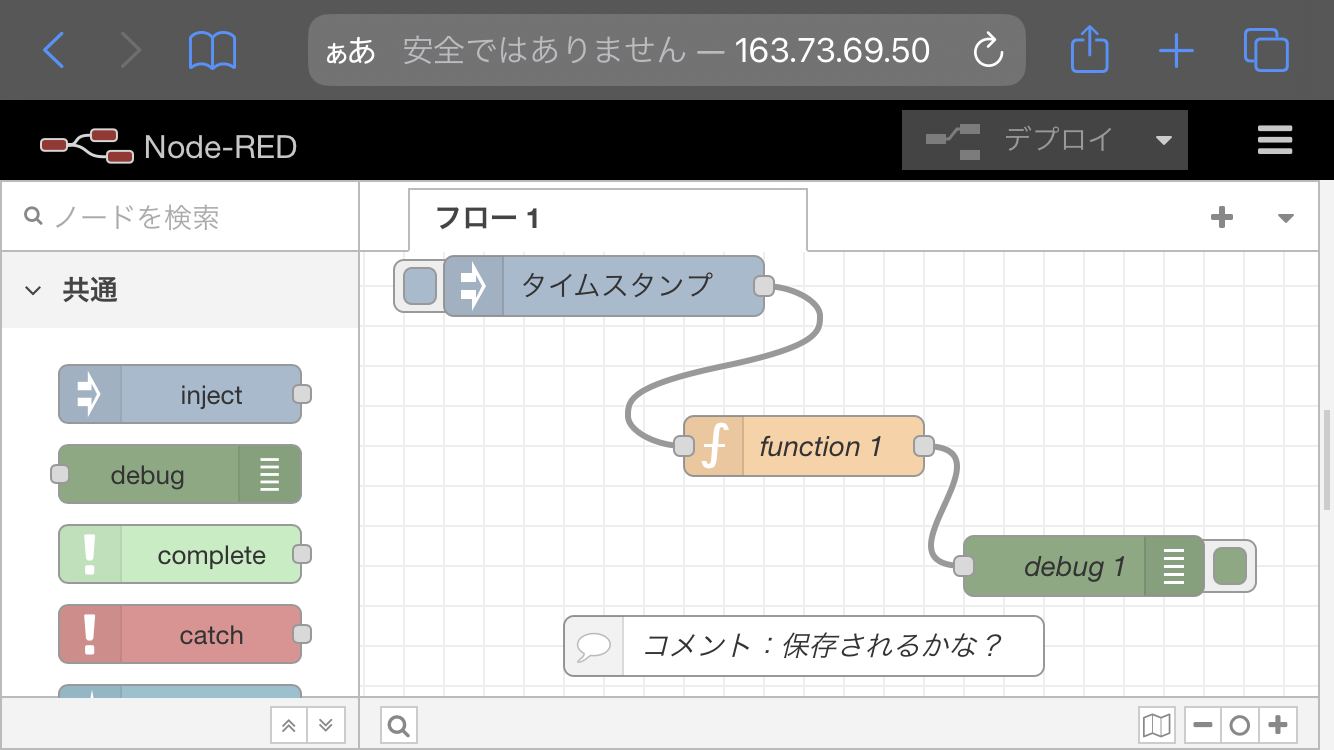
Task: Select the address bar showing 163.73.69.50
Action: click(x=667, y=50)
